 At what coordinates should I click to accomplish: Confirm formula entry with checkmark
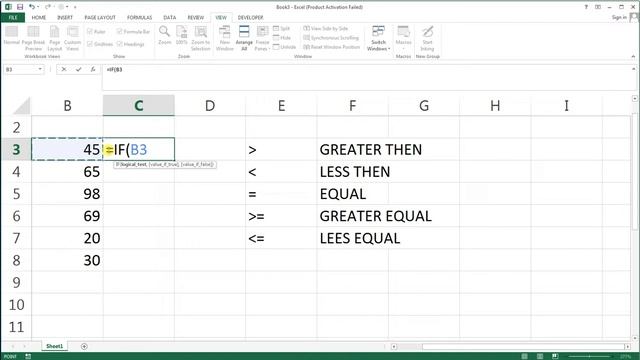(78, 69)
